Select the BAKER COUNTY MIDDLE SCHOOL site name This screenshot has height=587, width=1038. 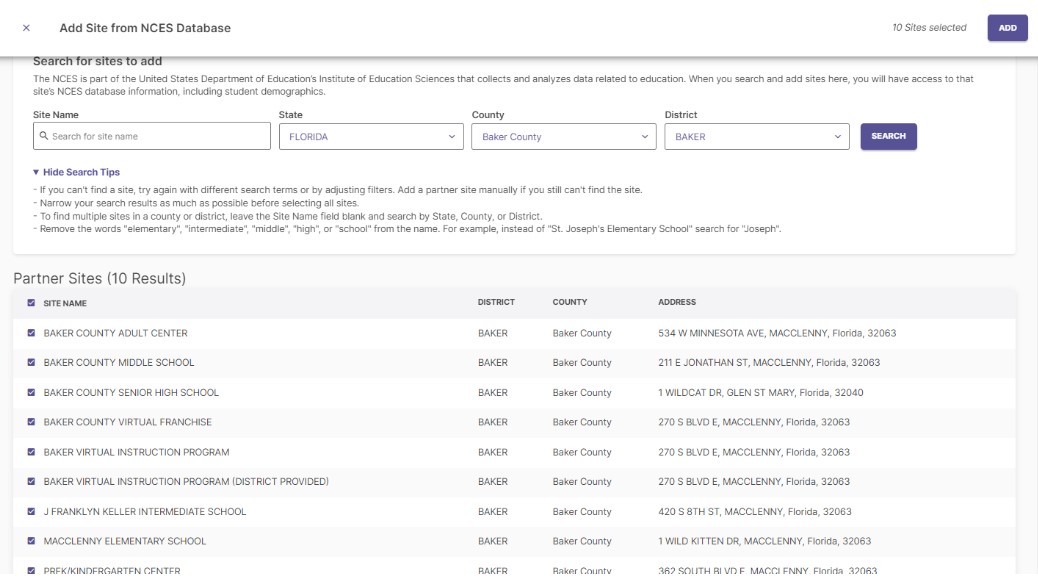coord(118,363)
